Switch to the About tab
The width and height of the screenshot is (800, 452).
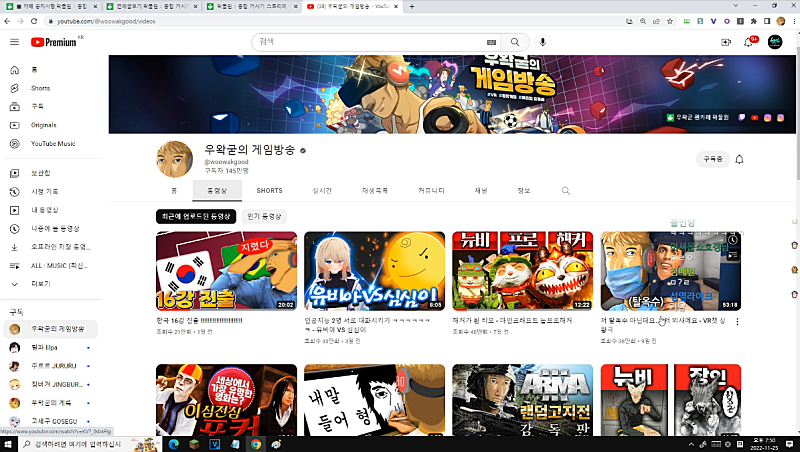[x=524, y=190]
